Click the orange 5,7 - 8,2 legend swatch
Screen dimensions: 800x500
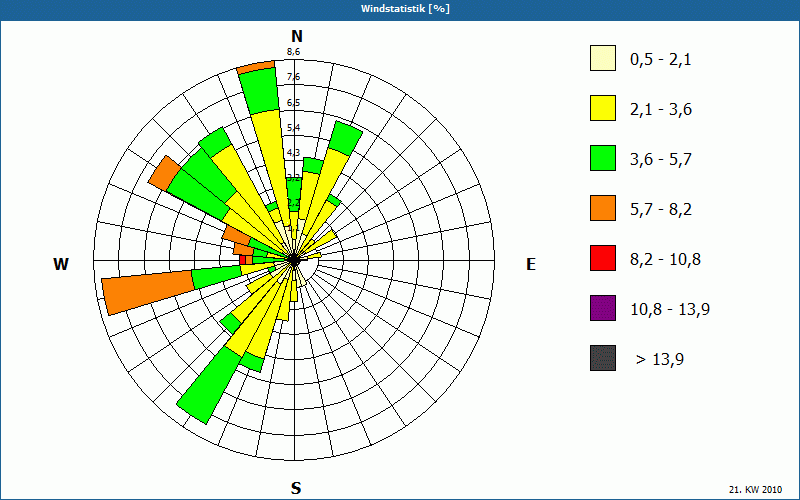coord(603,208)
